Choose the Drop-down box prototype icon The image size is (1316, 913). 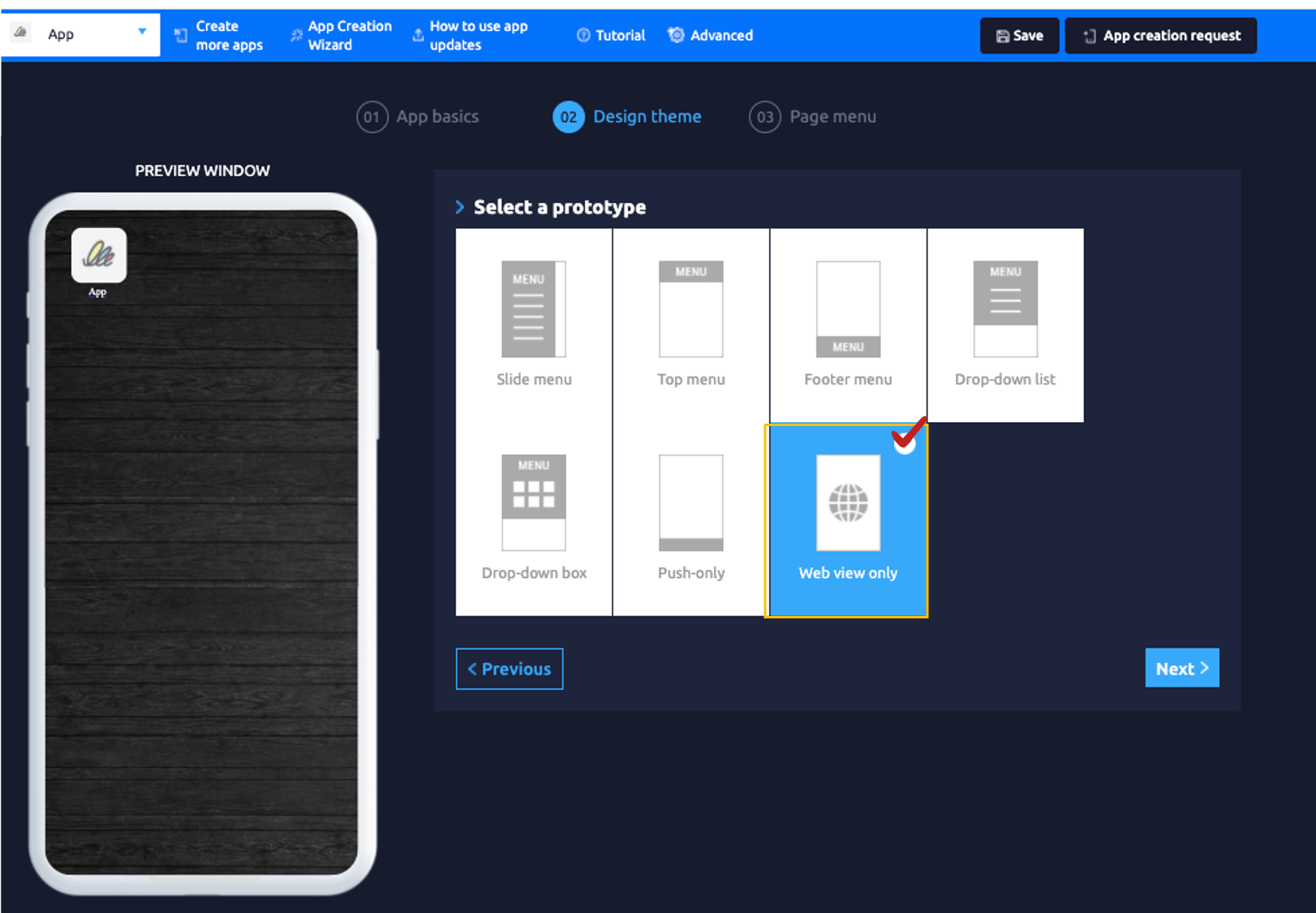(533, 502)
